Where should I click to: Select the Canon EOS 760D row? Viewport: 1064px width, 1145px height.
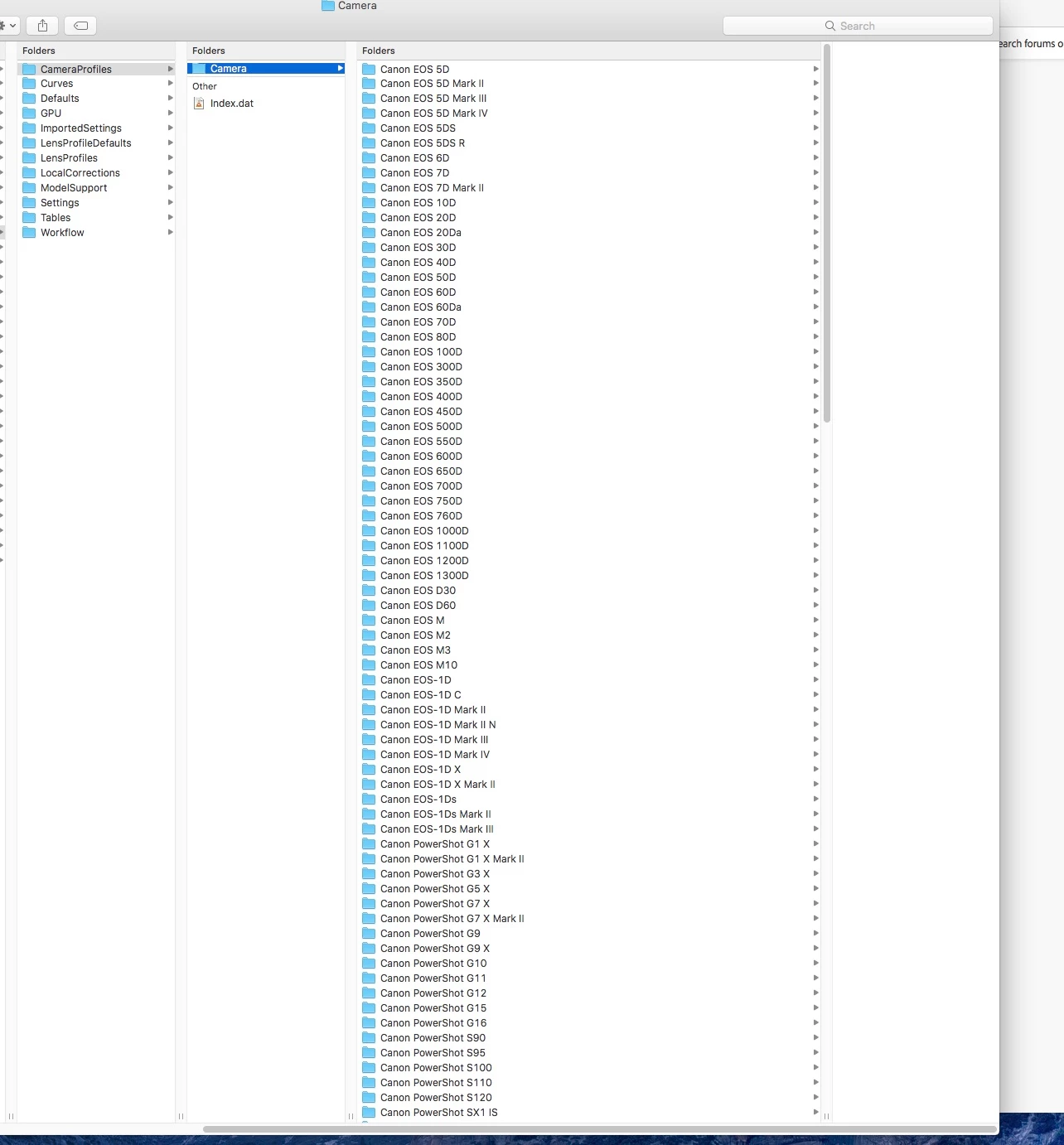(590, 515)
